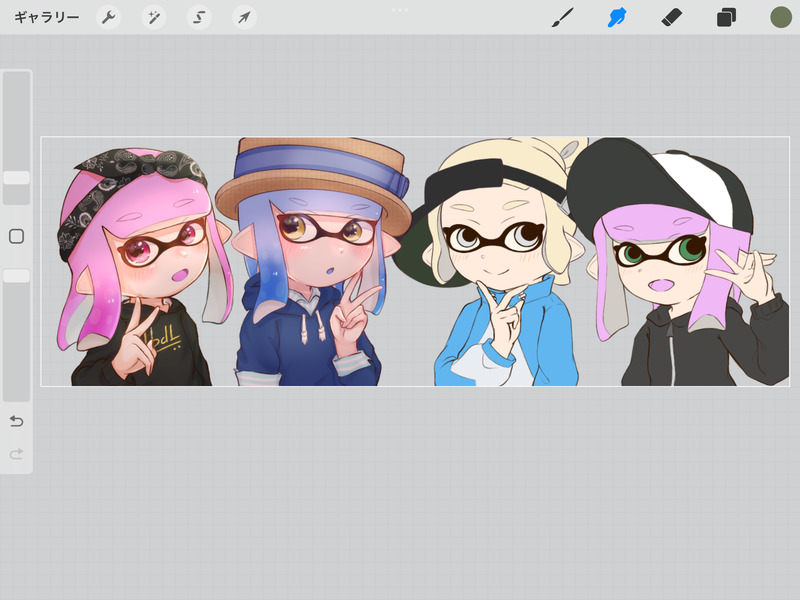Undo the last action

click(16, 421)
